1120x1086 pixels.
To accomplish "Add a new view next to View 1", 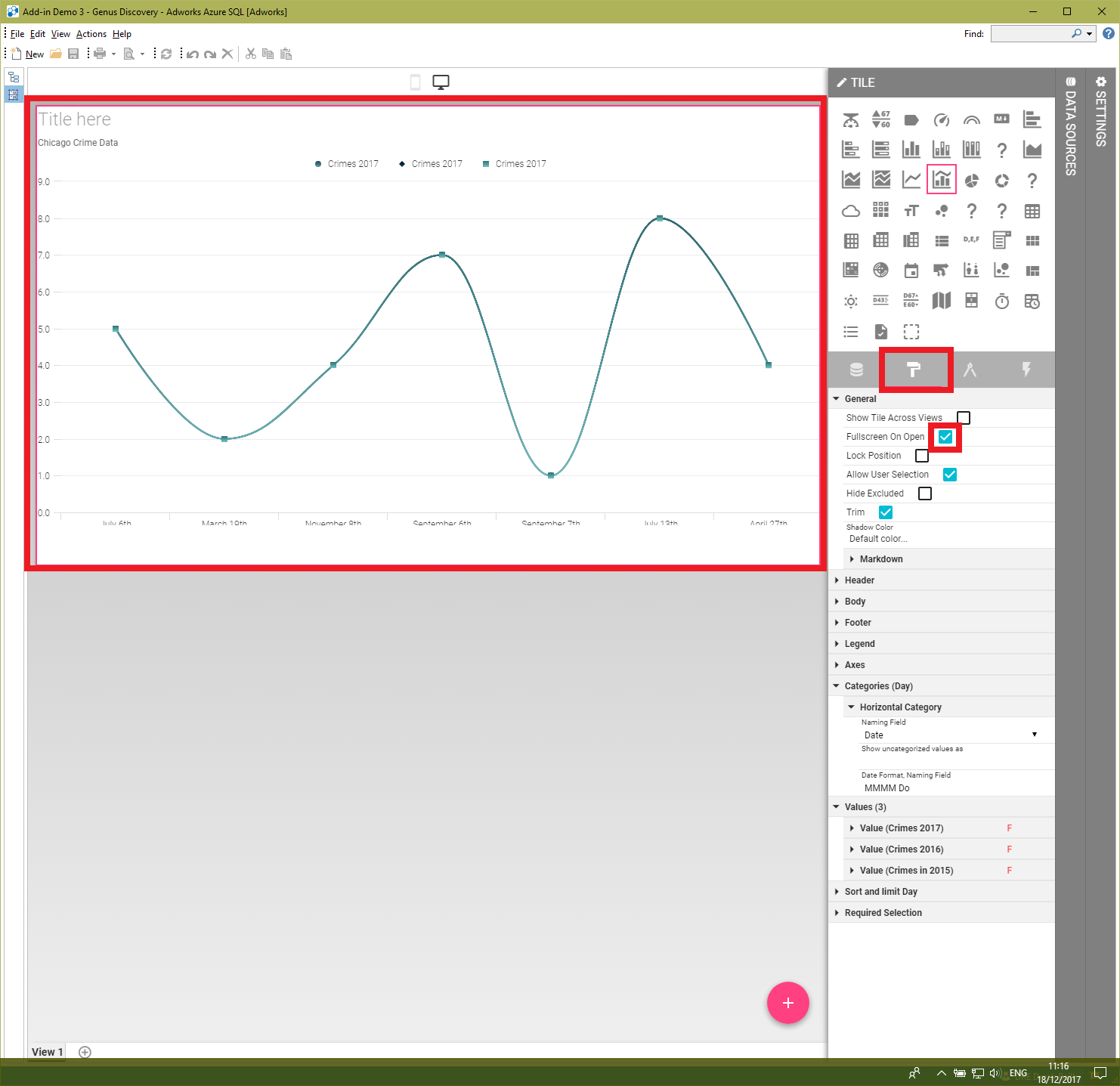I will (85, 1052).
